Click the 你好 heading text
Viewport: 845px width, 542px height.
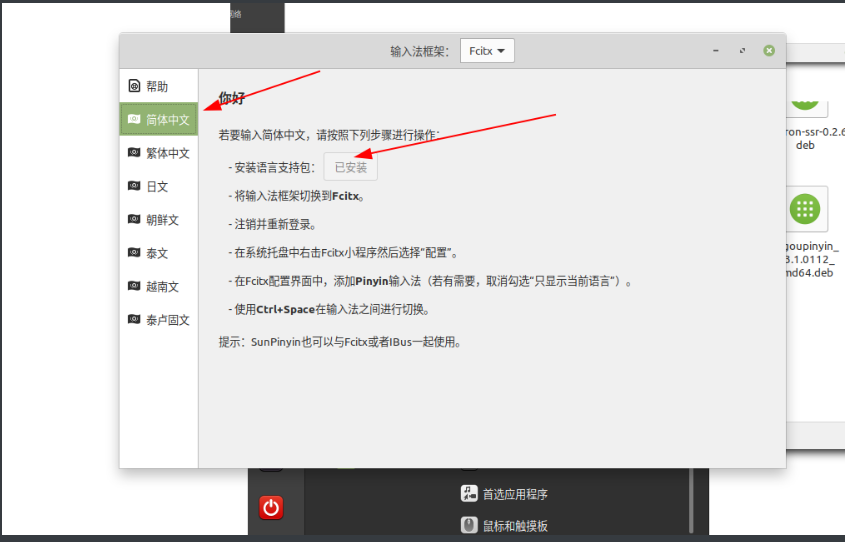(x=232, y=98)
